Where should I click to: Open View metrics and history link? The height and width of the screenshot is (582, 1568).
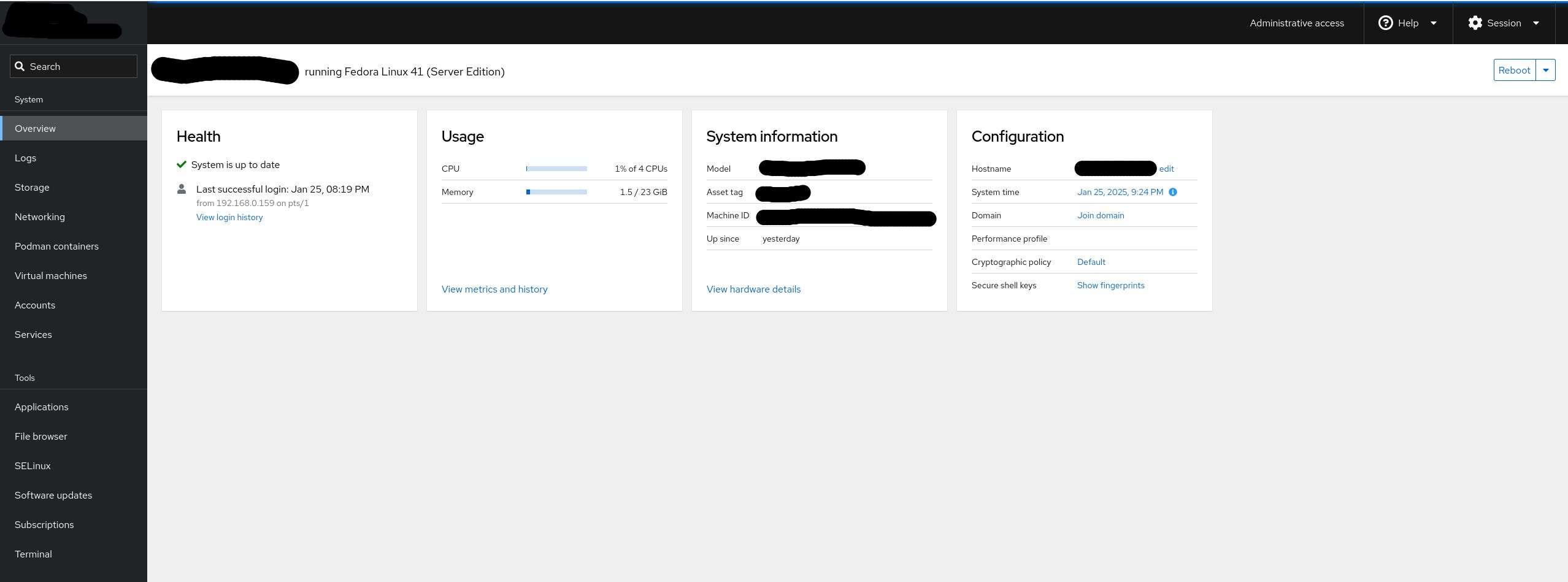(x=494, y=289)
